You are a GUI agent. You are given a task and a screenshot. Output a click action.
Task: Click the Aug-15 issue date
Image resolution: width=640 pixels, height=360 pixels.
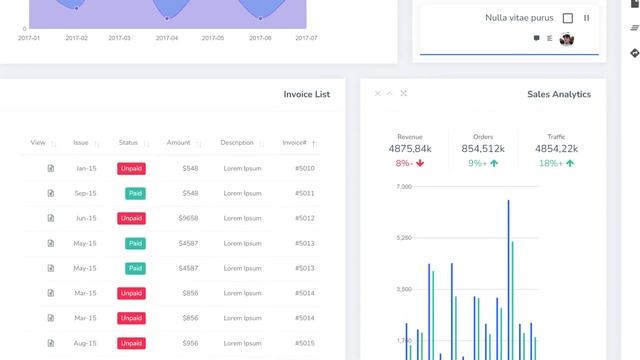(x=85, y=343)
